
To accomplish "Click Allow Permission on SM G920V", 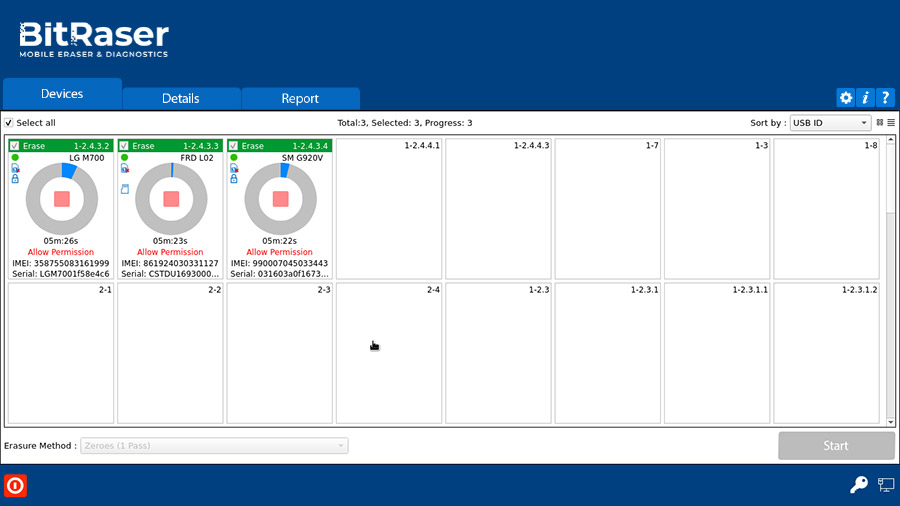I will point(280,252).
